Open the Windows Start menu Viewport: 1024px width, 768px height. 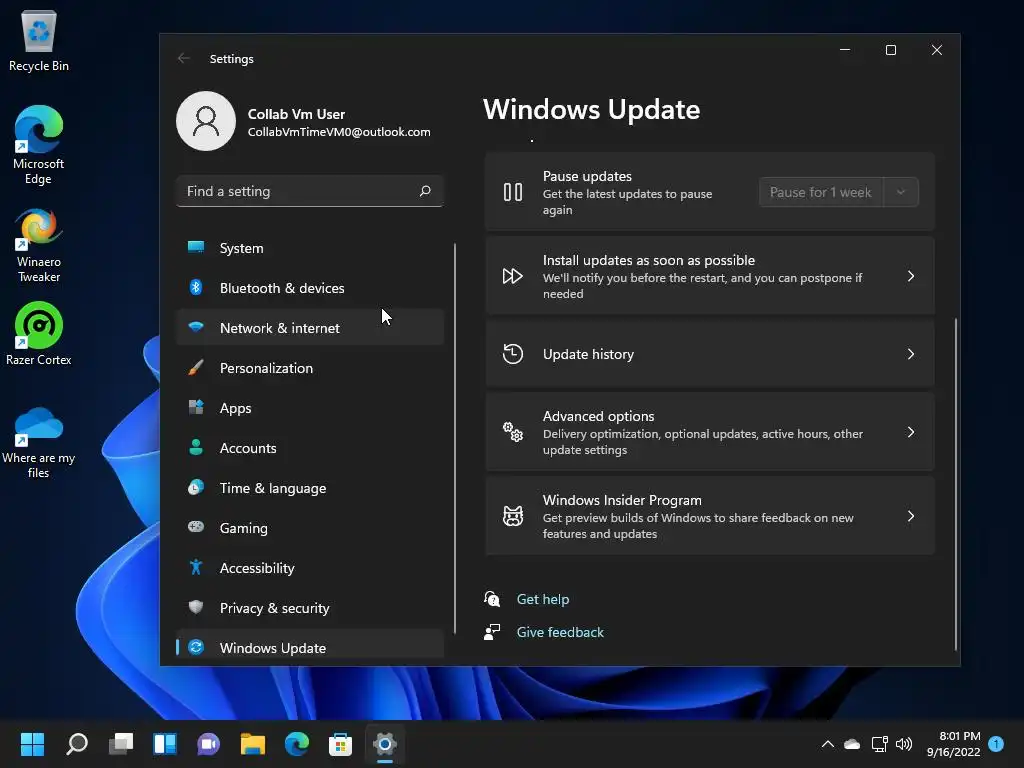(x=32, y=744)
